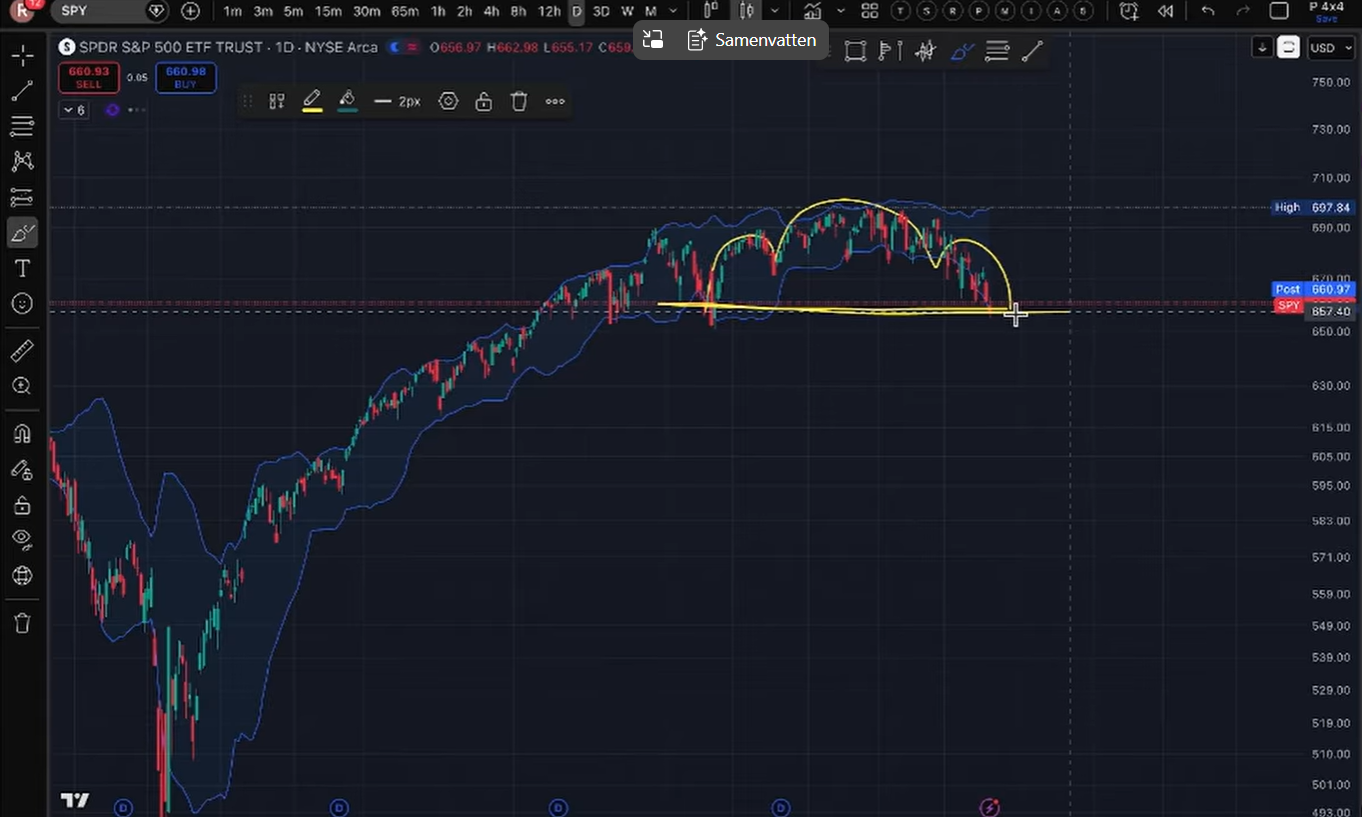Screen dimensions: 1362x817
Task: Select the Text tool
Action: (x=21, y=268)
